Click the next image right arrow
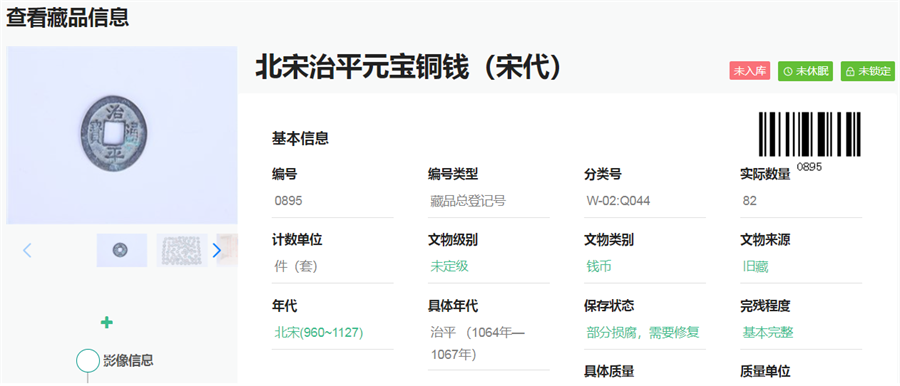Screen dimensions: 900x386 pyautogui.click(x=216, y=250)
